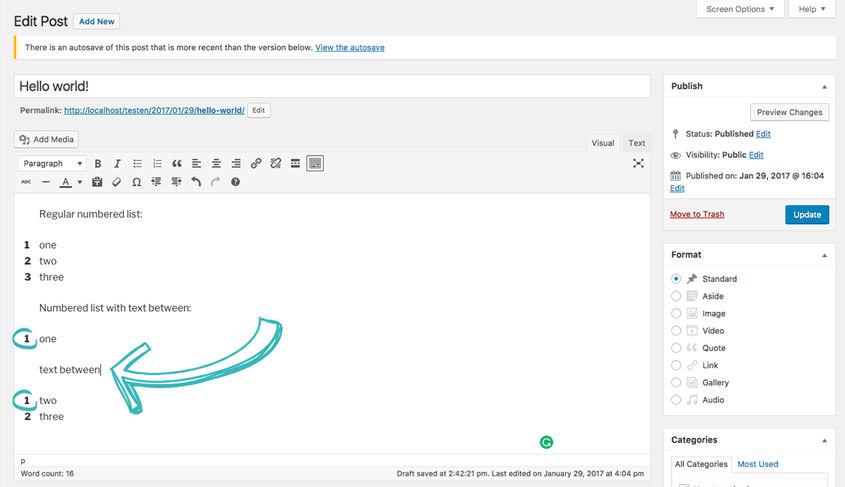The height and width of the screenshot is (487, 845).
Task: Expand the Screen Options panel
Action: point(741,9)
